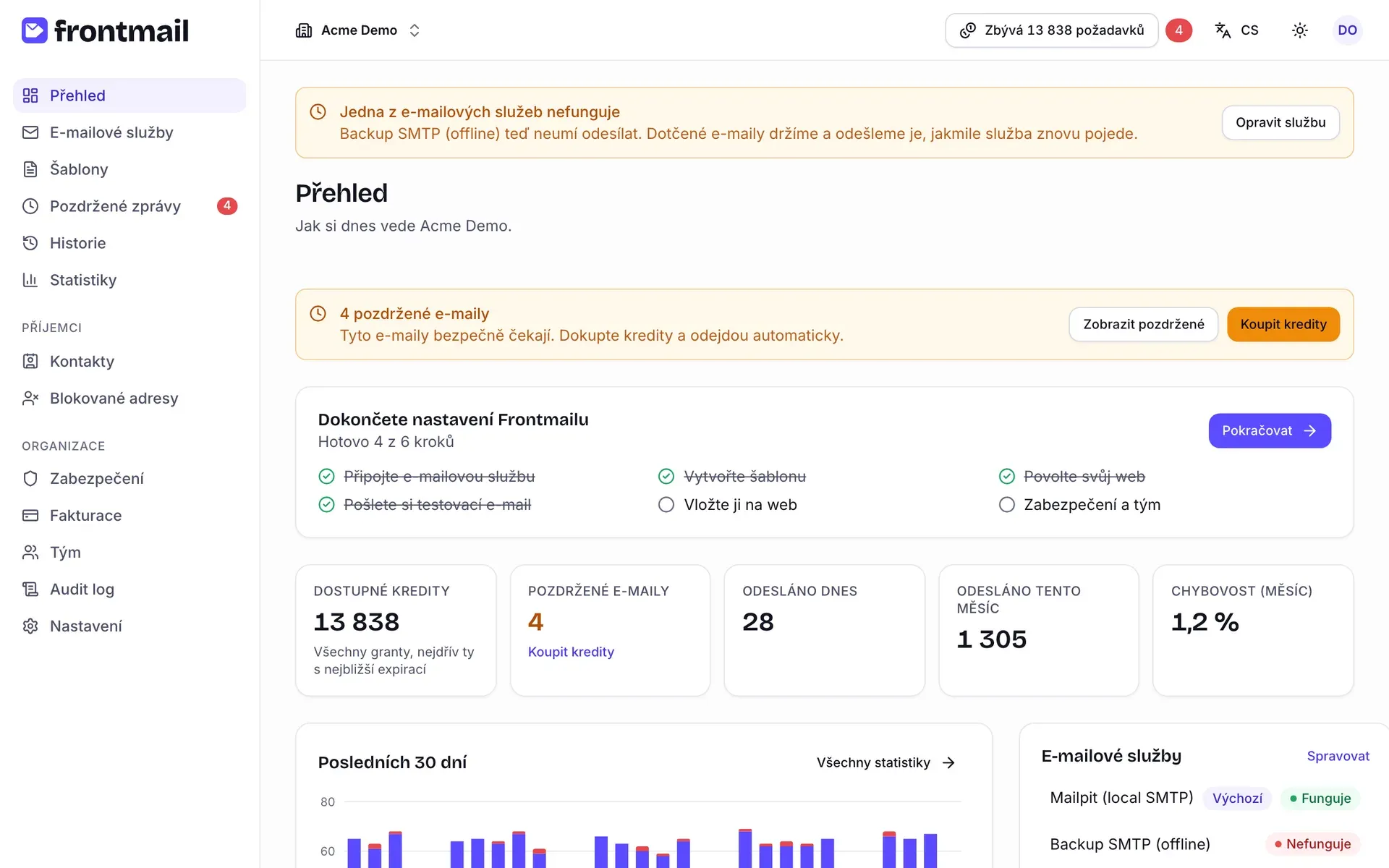Navigate to Historie

pyautogui.click(x=129, y=243)
